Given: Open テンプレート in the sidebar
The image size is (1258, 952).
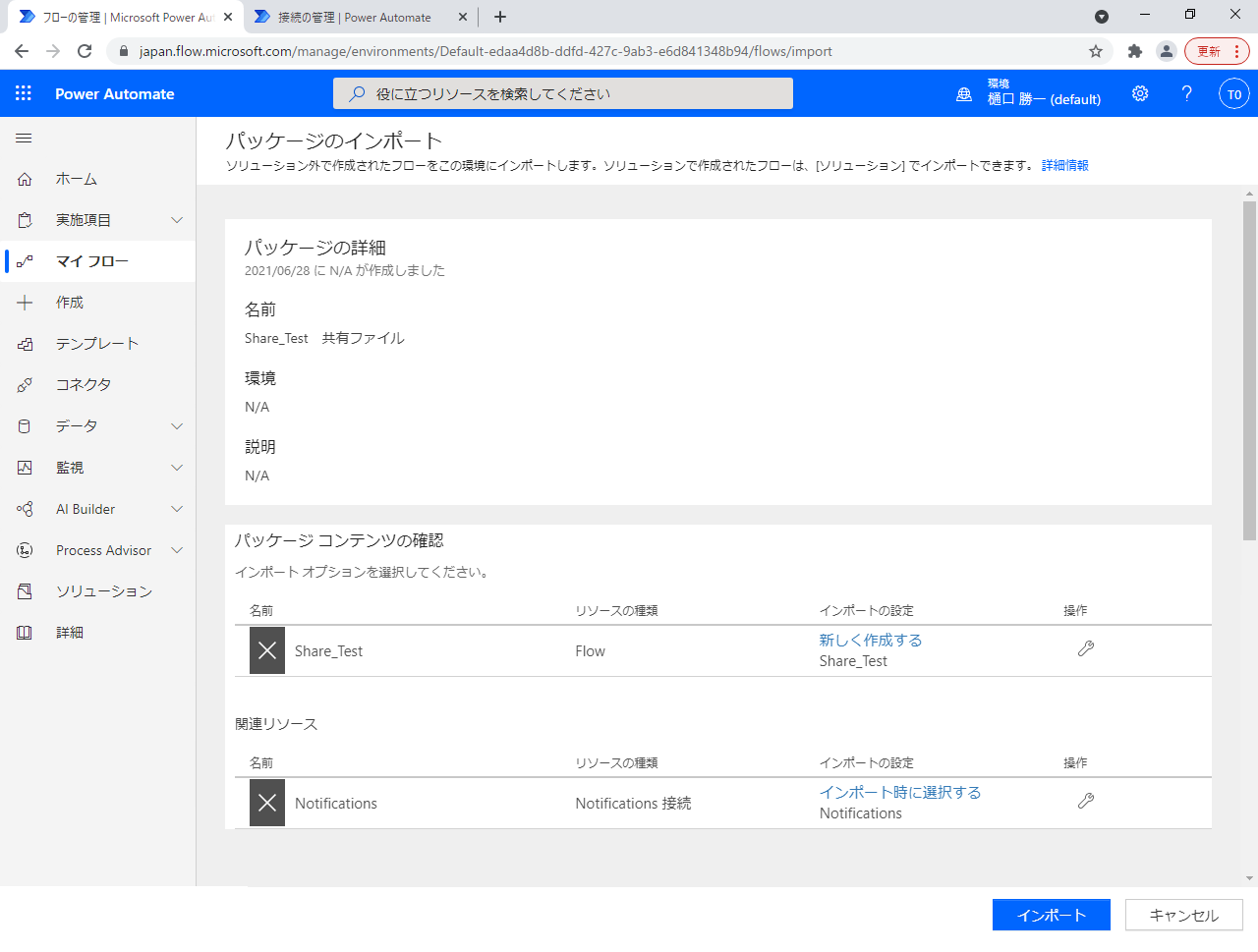Looking at the screenshot, I should click(x=98, y=344).
